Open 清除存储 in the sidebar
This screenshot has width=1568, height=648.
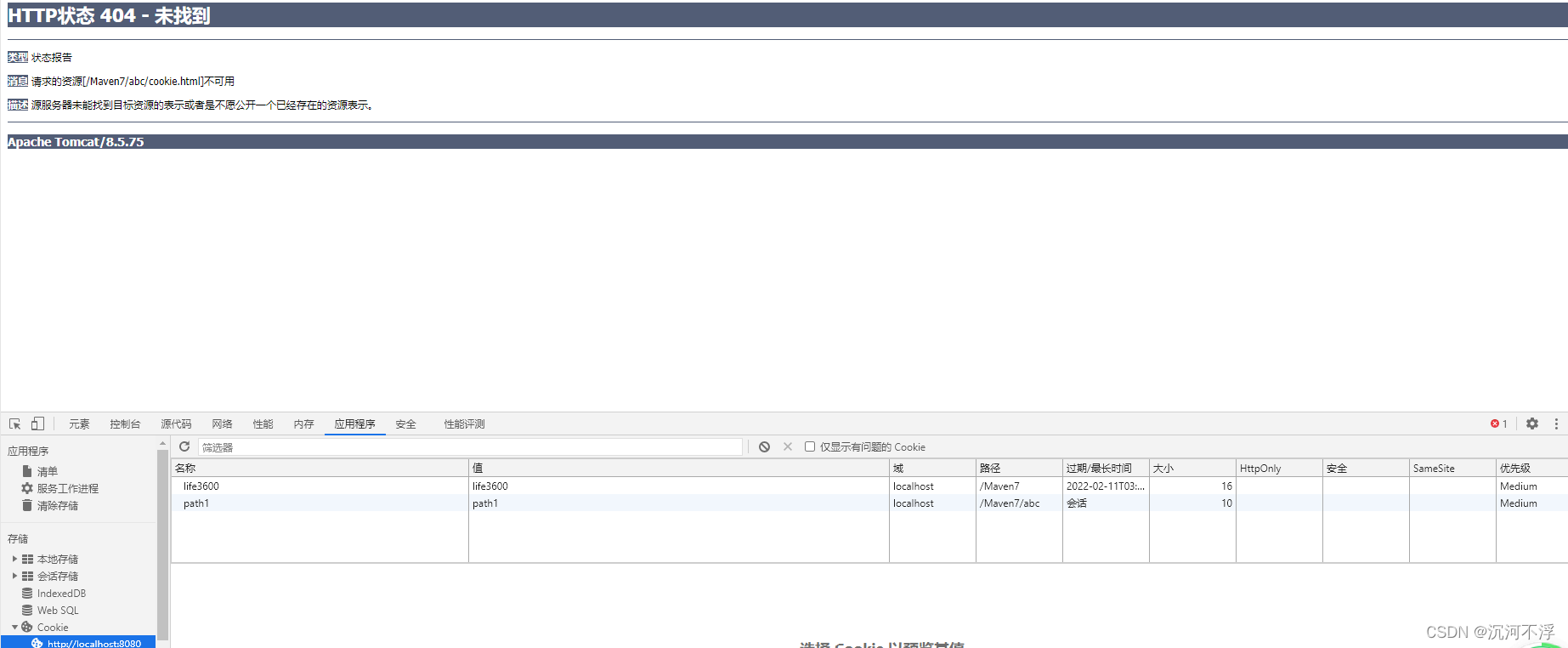[58, 505]
